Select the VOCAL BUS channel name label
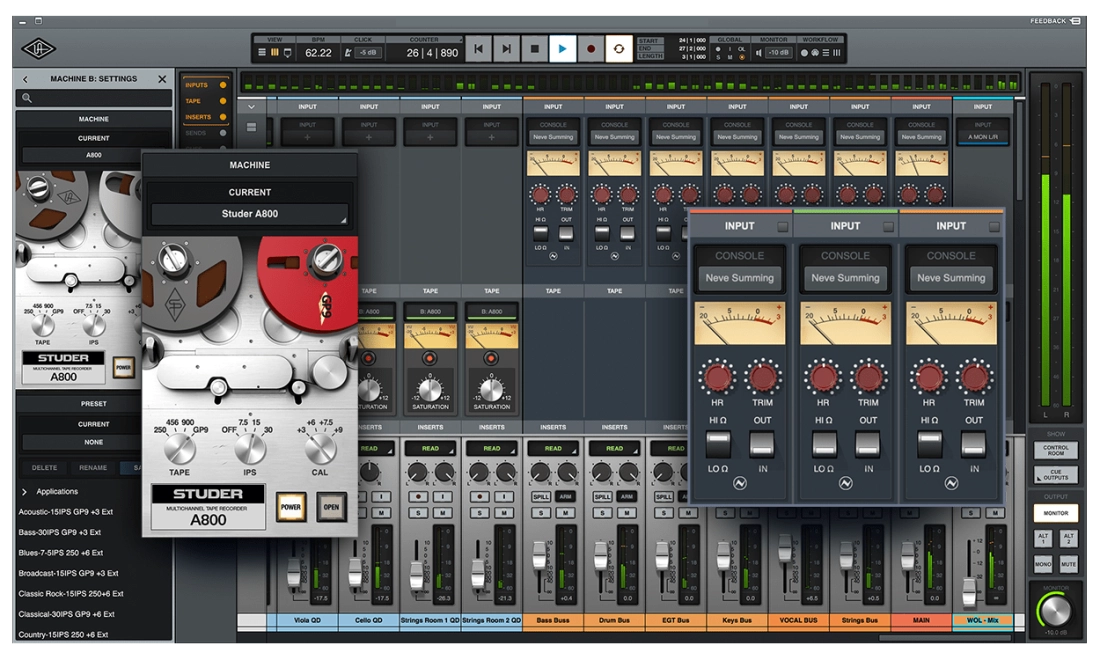 pyautogui.click(x=798, y=621)
